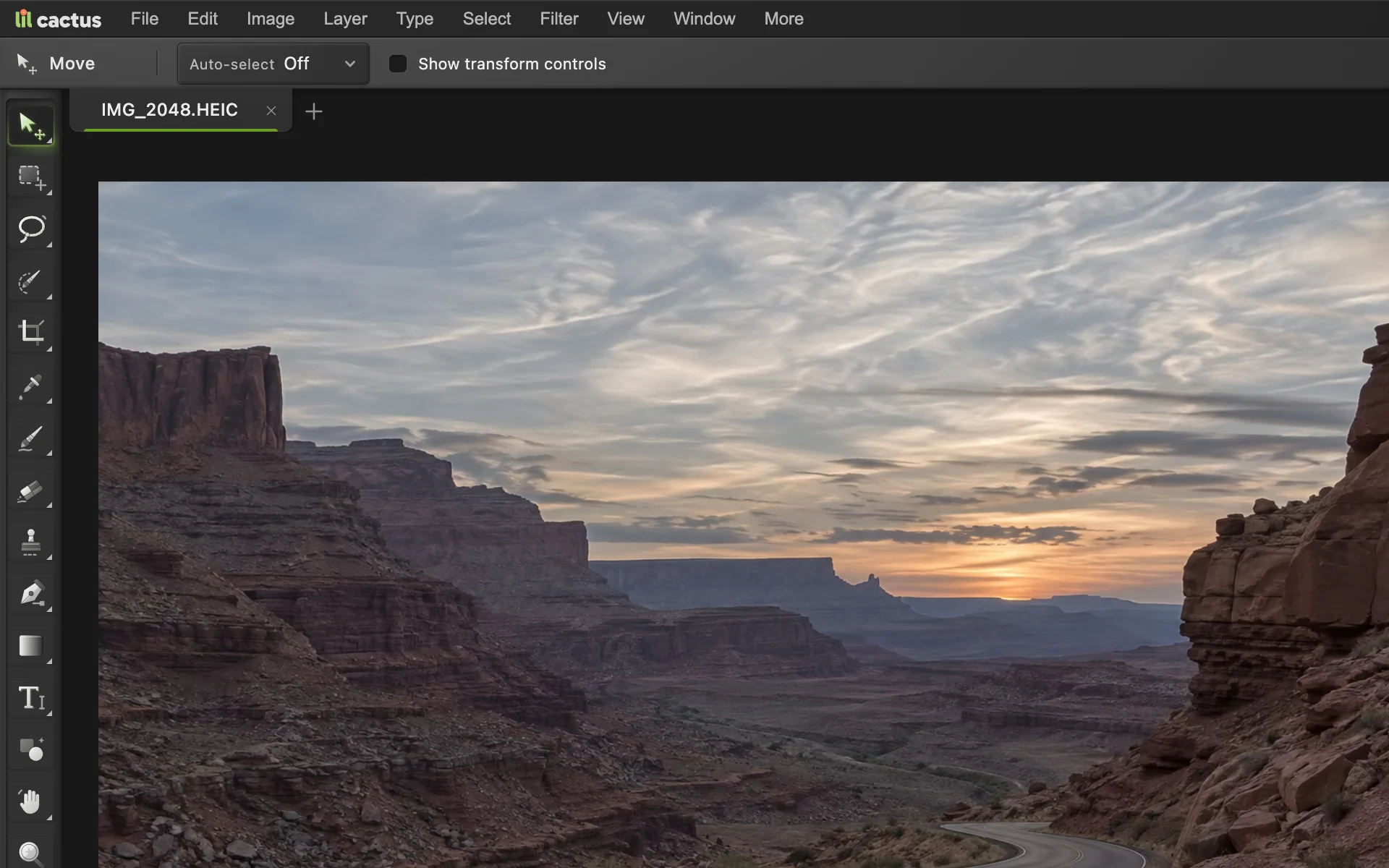Open the Select menu
This screenshot has height=868, width=1389.
[487, 19]
